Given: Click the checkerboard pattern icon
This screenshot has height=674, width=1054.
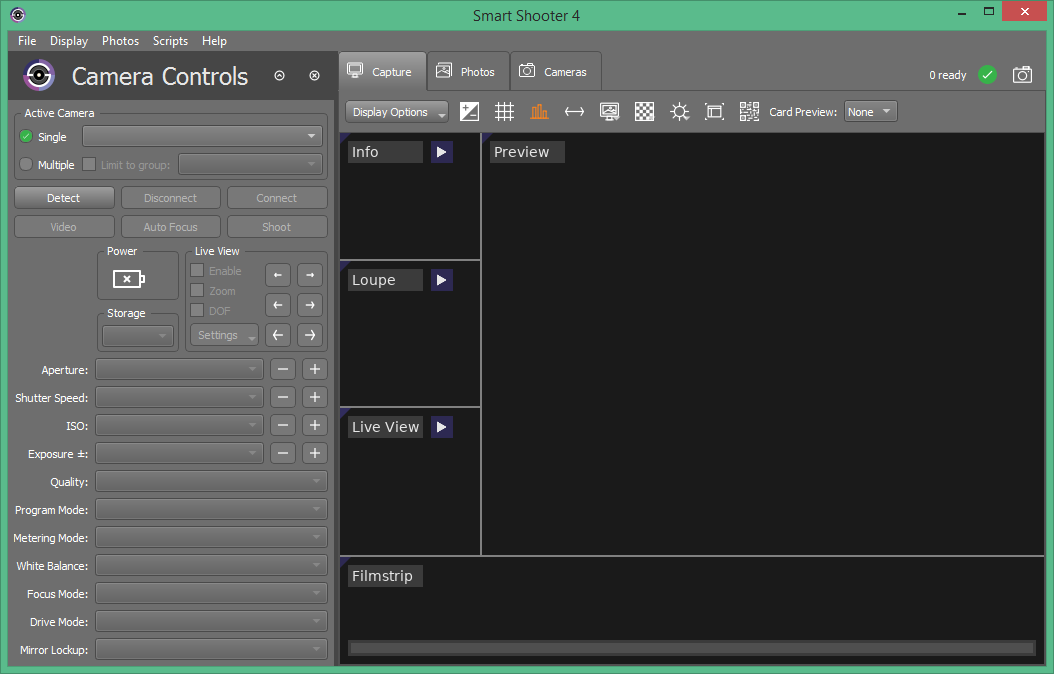Looking at the screenshot, I should (x=645, y=112).
